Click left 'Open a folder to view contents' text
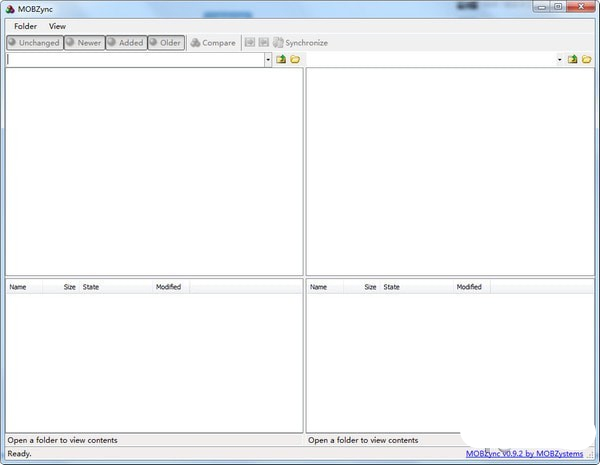 click(62, 441)
